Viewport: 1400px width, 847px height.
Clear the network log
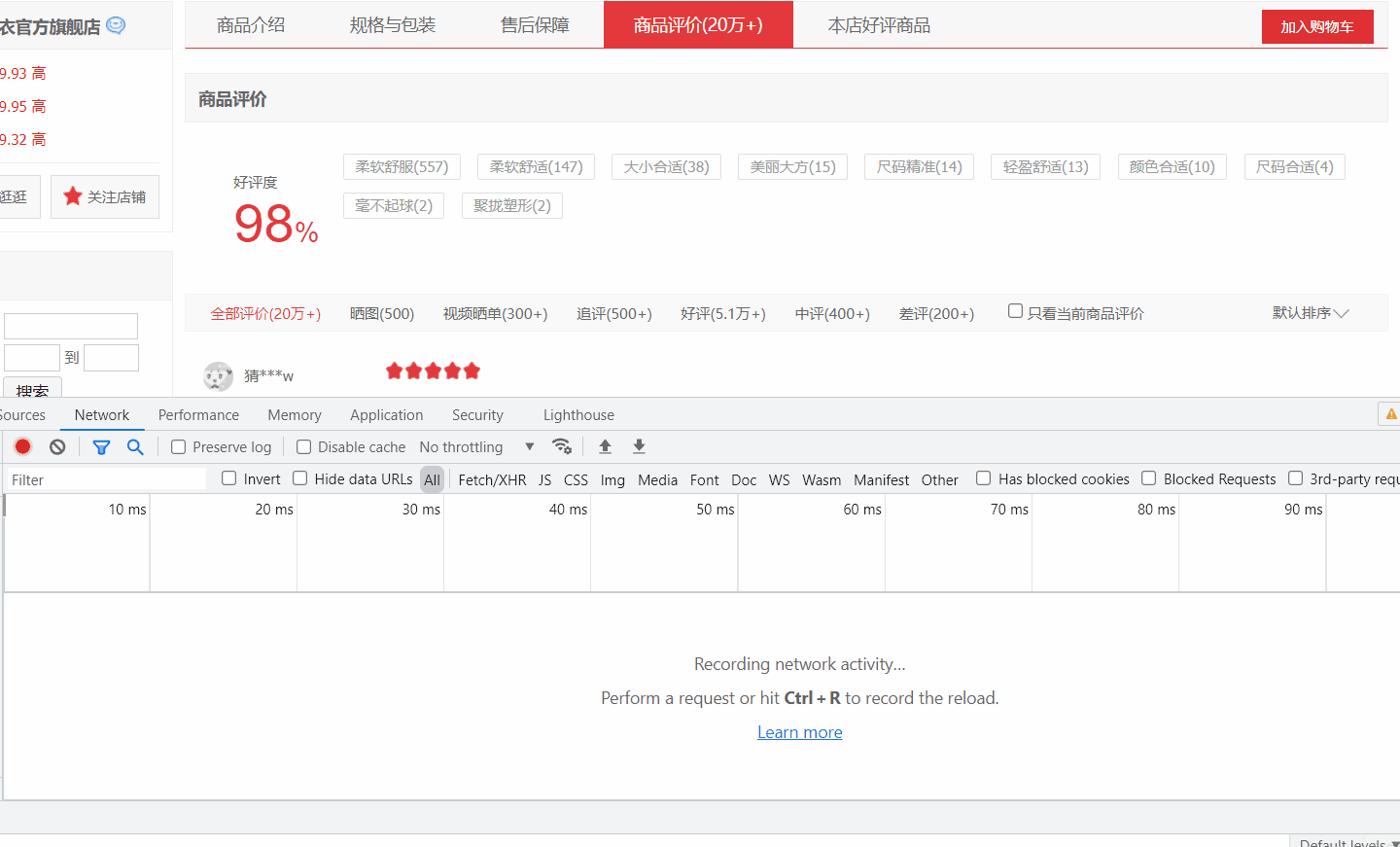(x=57, y=446)
